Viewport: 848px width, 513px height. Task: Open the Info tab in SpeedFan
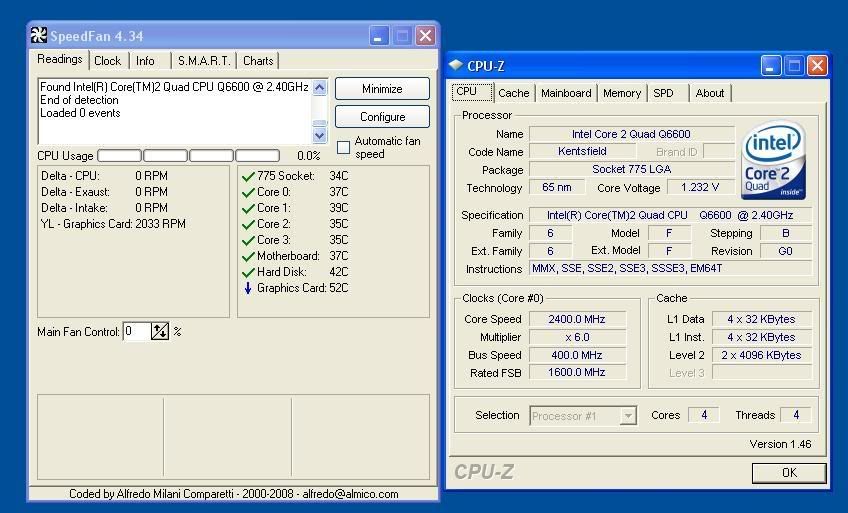[145, 61]
